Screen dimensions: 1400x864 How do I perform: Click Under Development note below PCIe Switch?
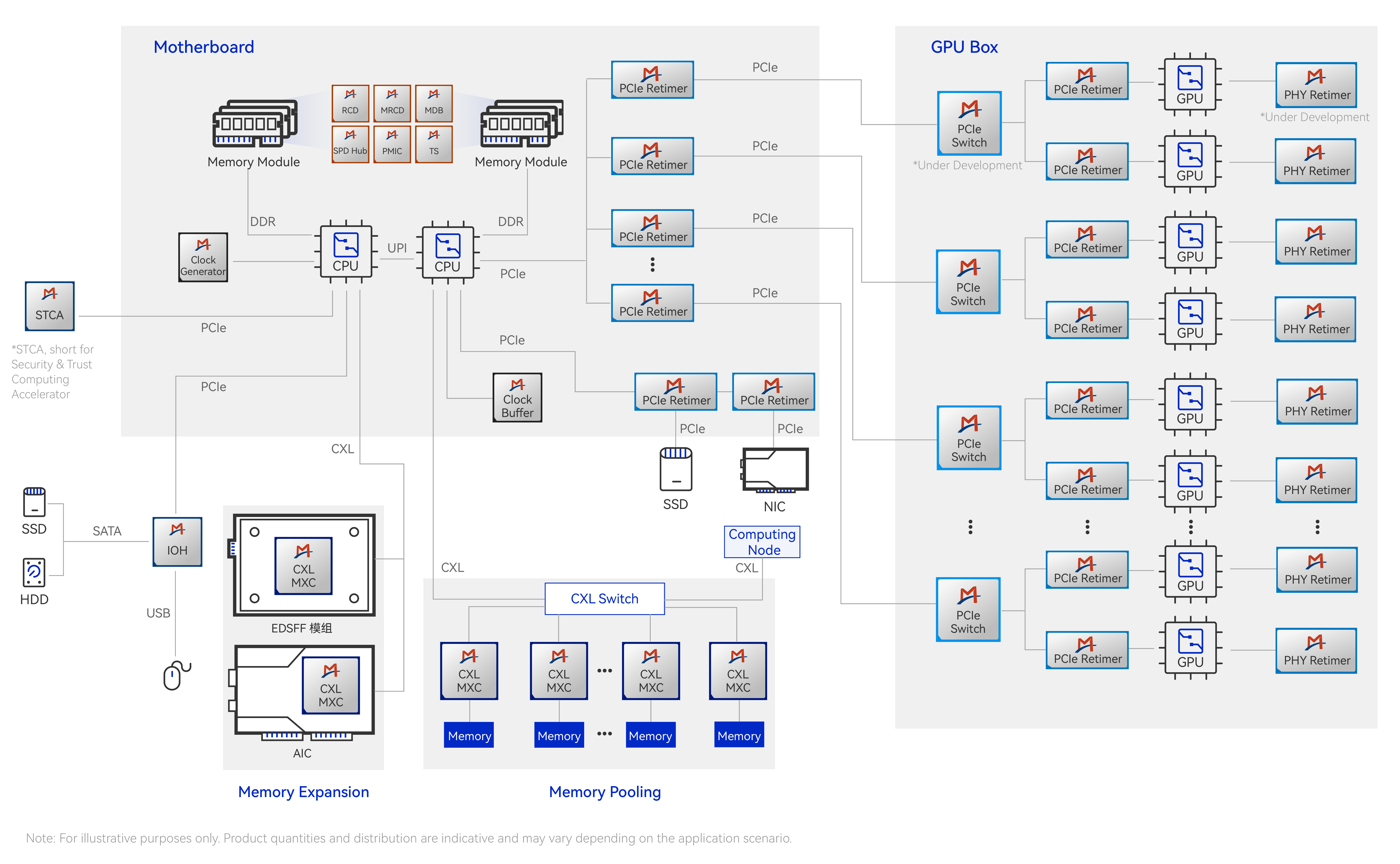click(x=968, y=166)
